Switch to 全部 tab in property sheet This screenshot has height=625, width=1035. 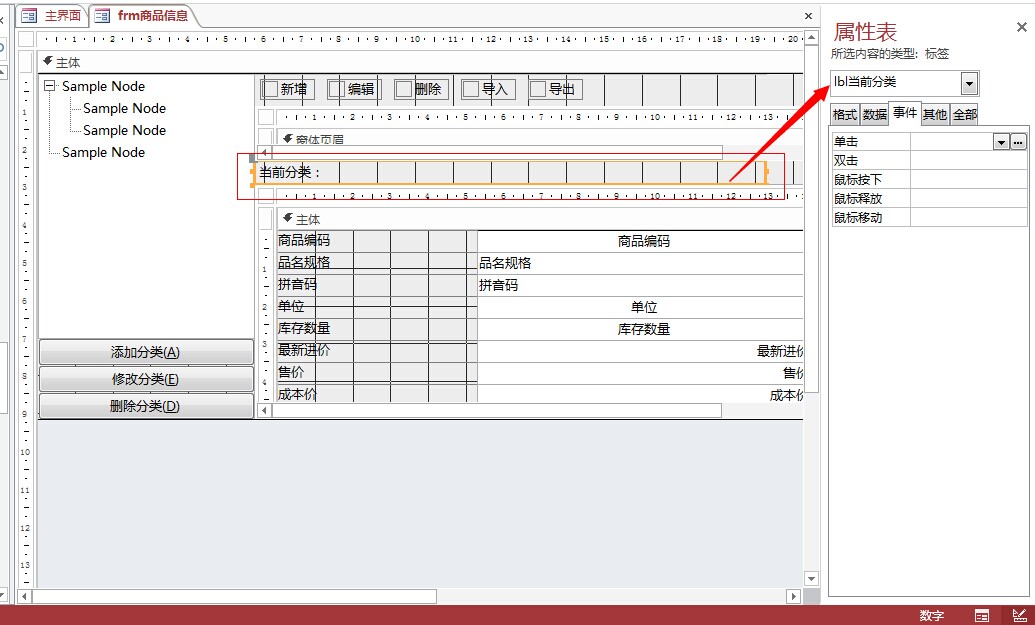point(964,115)
